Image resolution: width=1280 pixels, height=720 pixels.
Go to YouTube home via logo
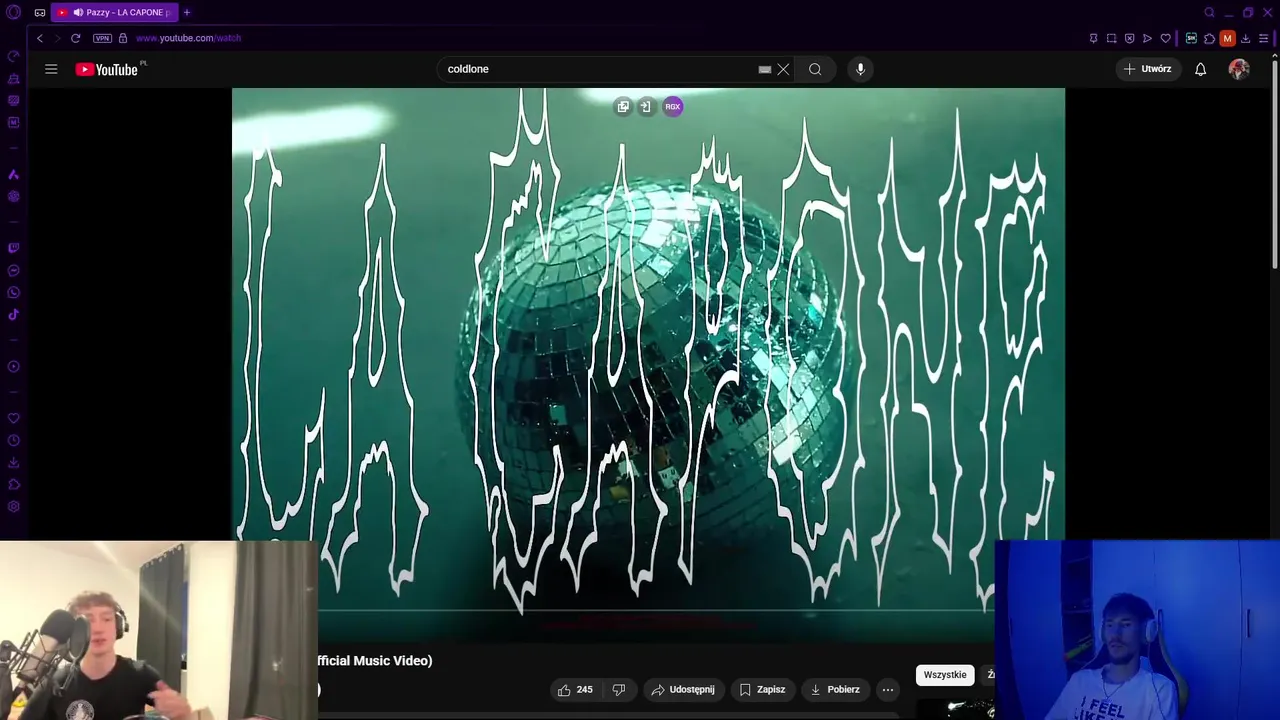108,69
